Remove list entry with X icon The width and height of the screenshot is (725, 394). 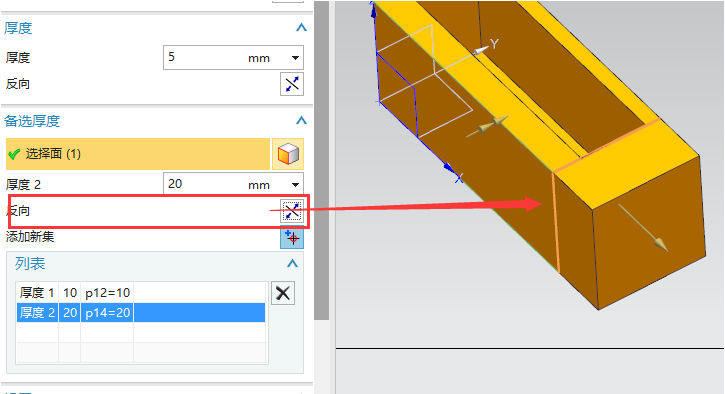283,293
